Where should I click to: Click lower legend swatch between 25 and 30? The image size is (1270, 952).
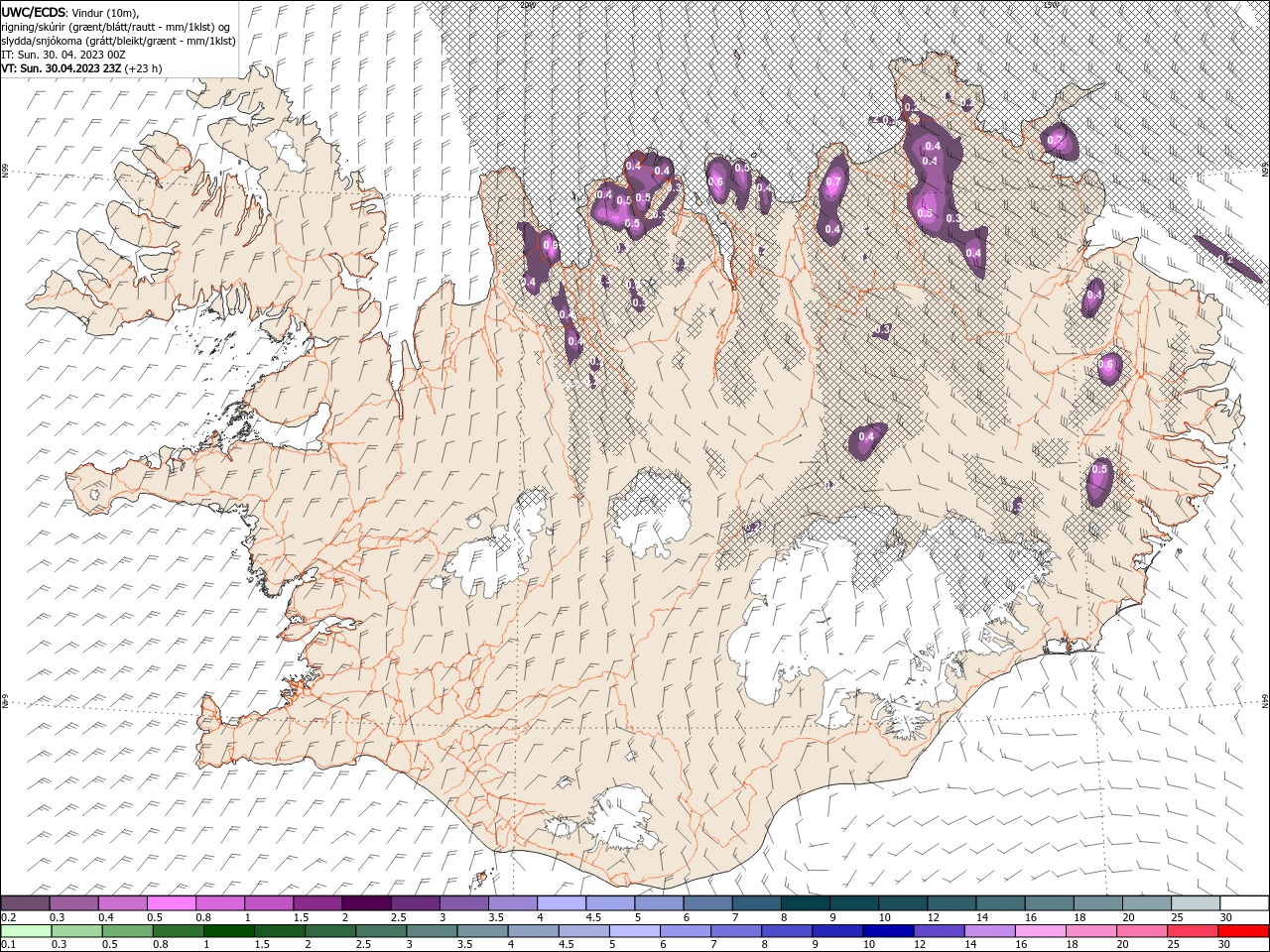(1193, 931)
